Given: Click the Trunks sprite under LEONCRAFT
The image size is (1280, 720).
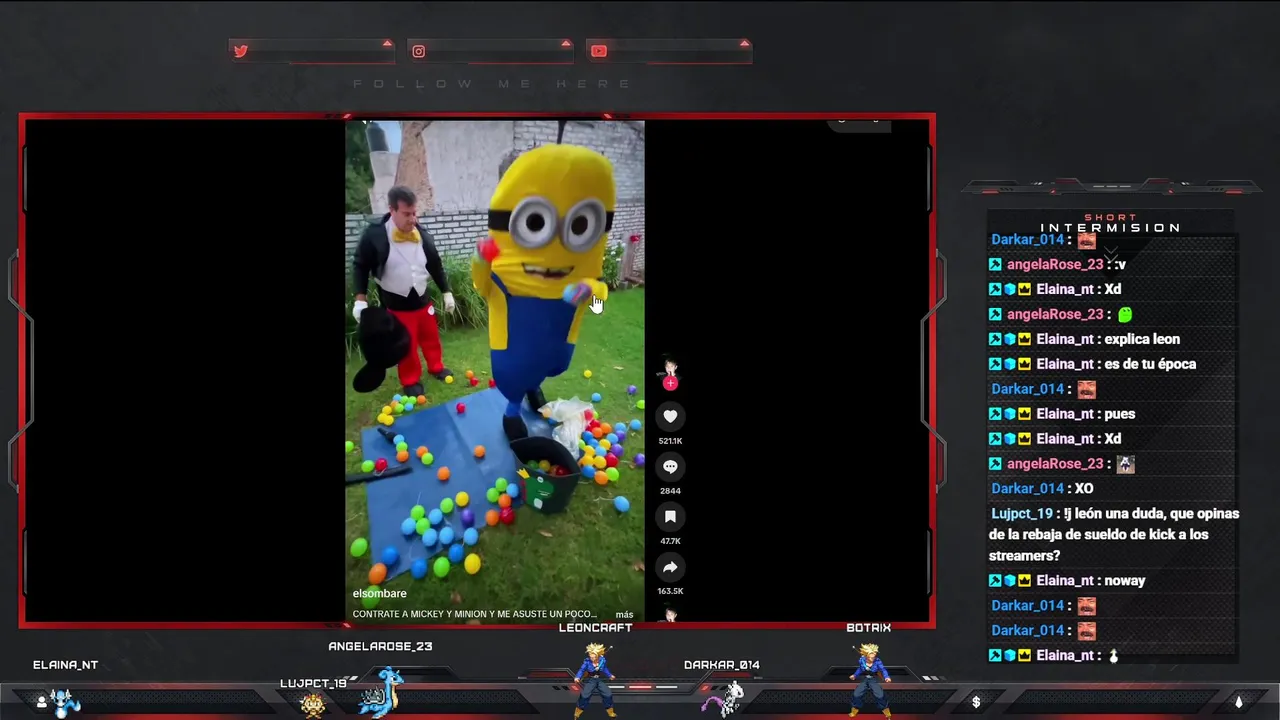Looking at the screenshot, I should point(595,680).
